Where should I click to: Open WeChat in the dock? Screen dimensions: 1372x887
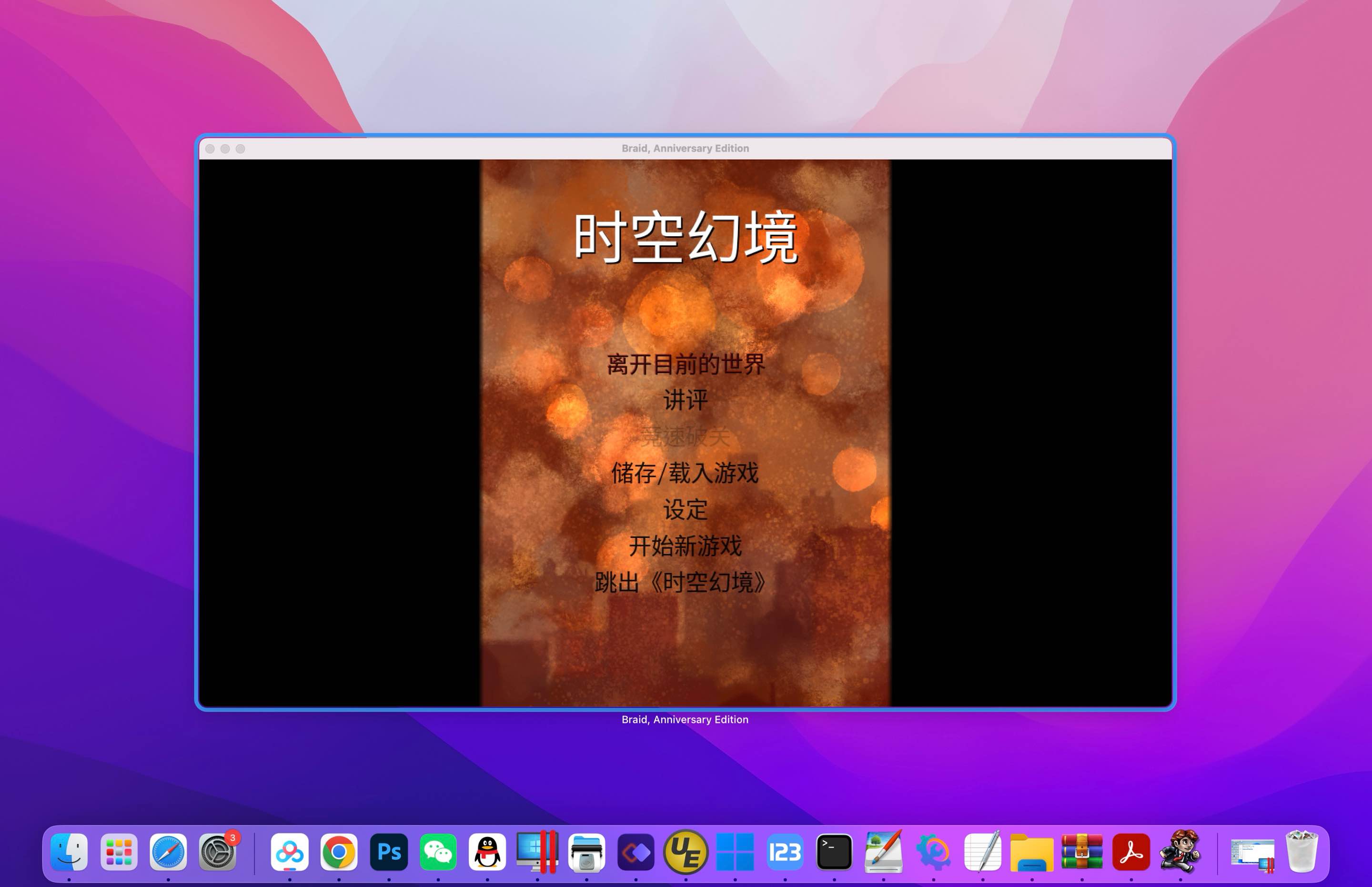(438, 851)
